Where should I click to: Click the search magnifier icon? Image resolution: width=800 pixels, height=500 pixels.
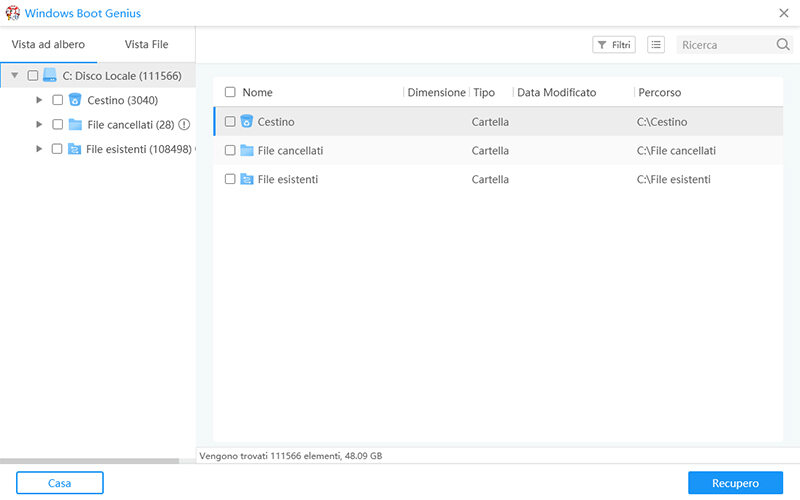click(782, 45)
